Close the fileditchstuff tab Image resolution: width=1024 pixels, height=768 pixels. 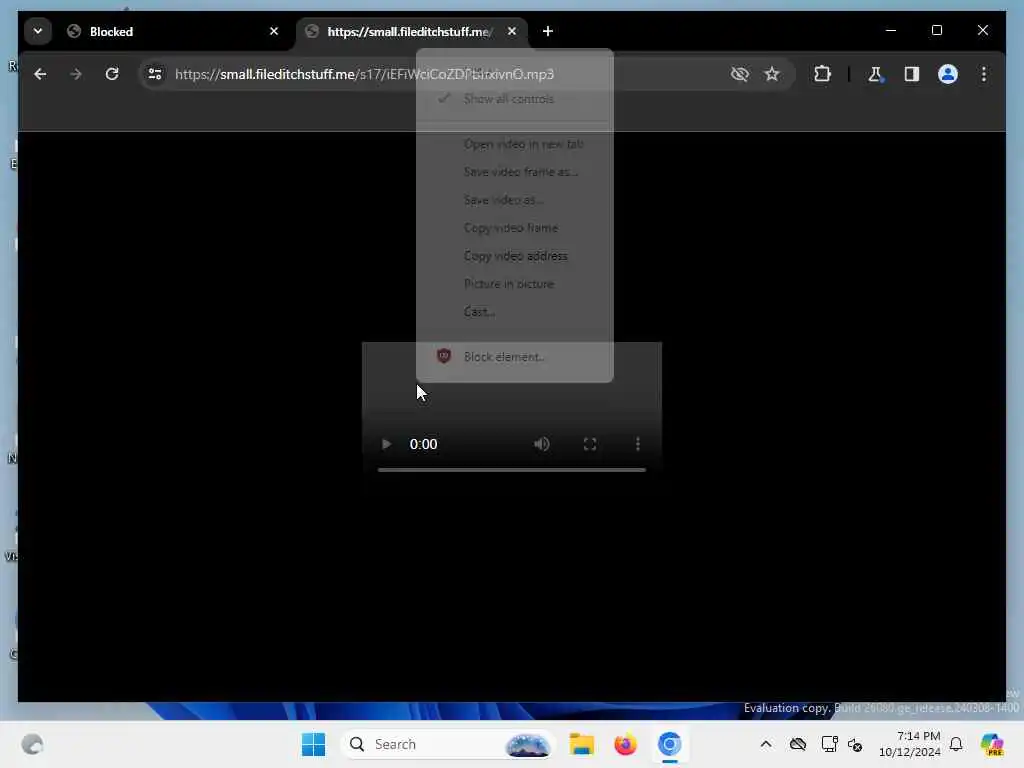(x=512, y=31)
